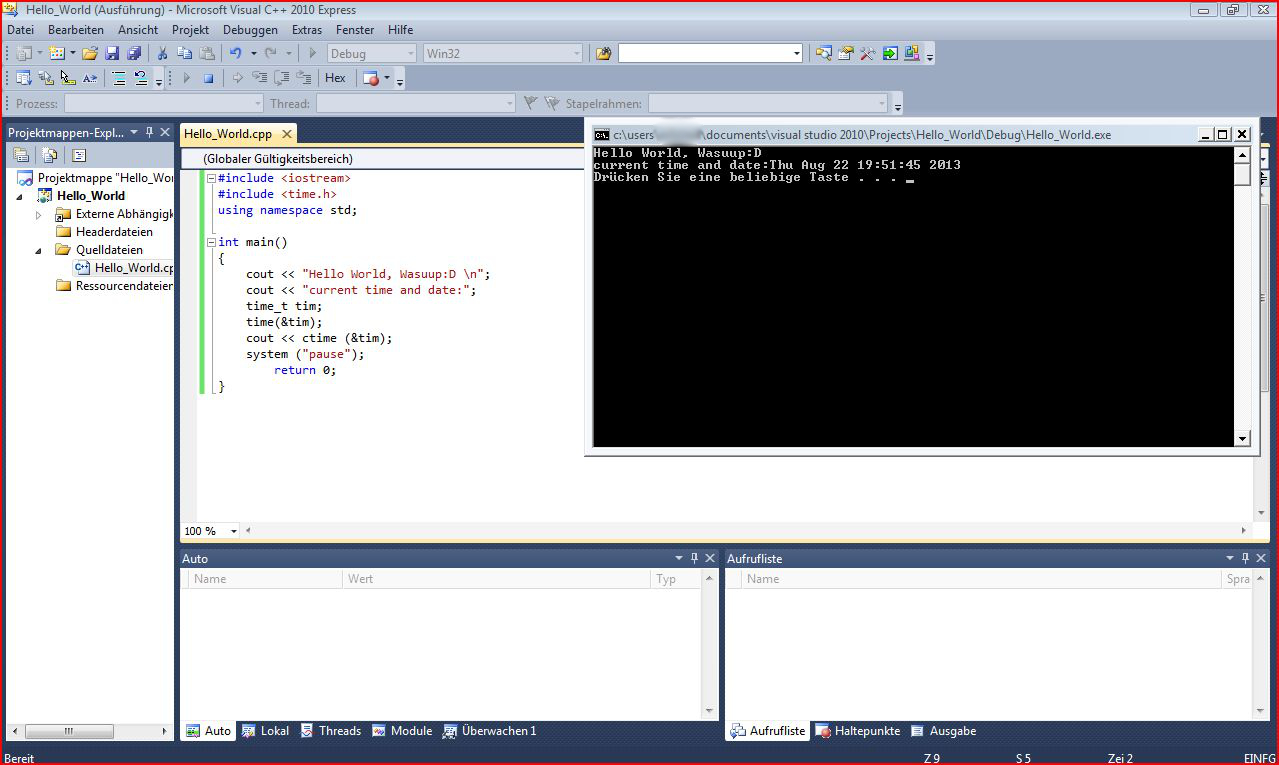Expand the Externe Abhängigkeiten tree node
The image size is (1279, 765).
click(39, 215)
